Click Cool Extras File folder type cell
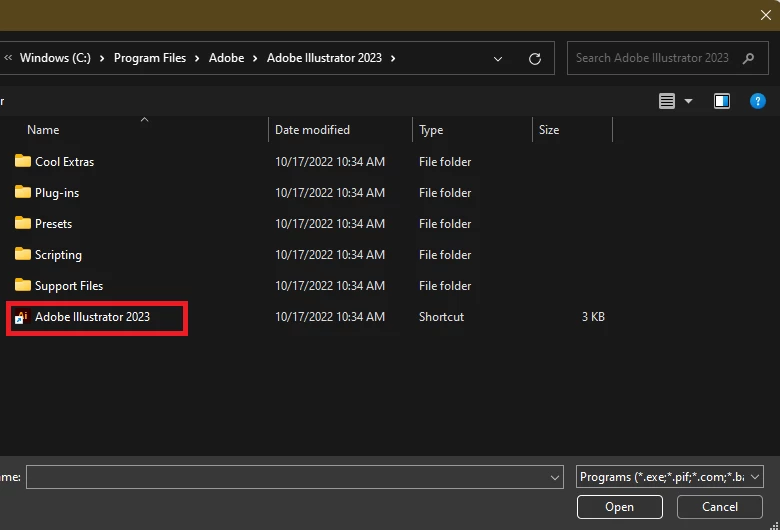The height and width of the screenshot is (530, 780). 445,162
